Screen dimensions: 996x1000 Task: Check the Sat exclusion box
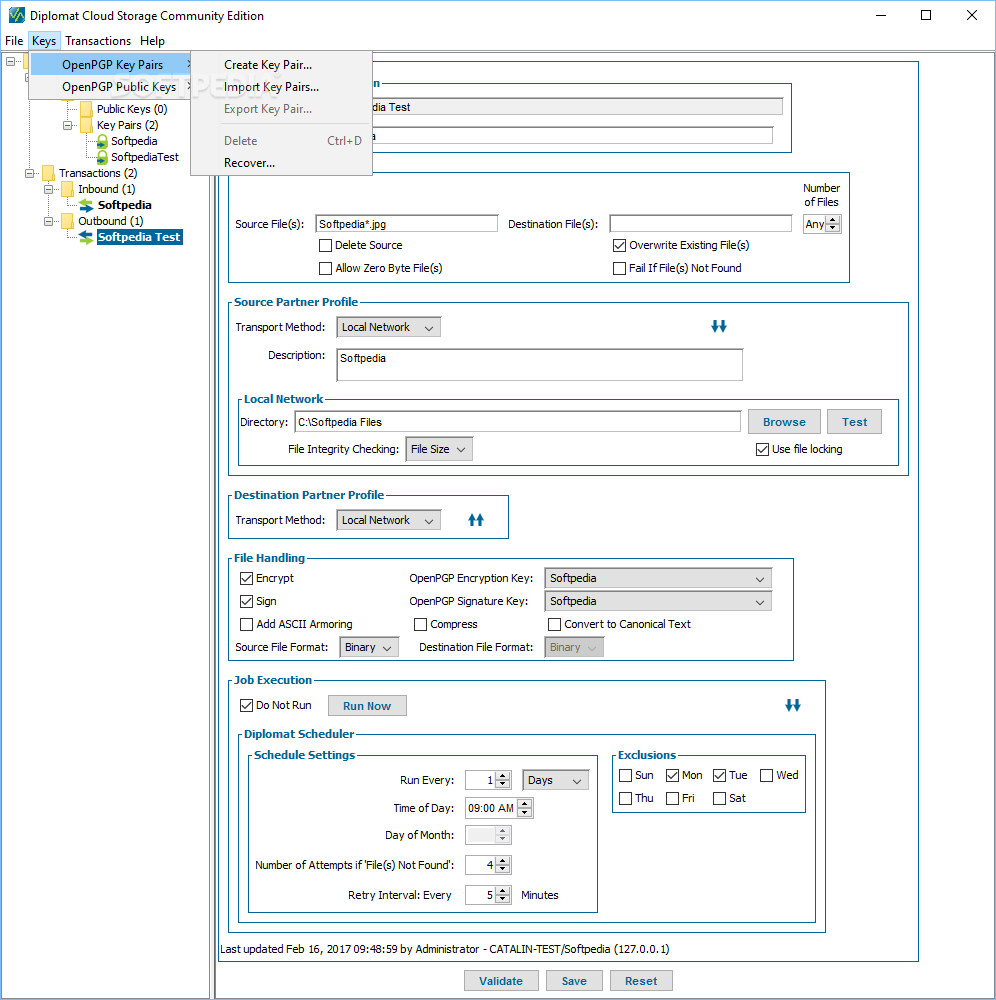click(x=719, y=798)
